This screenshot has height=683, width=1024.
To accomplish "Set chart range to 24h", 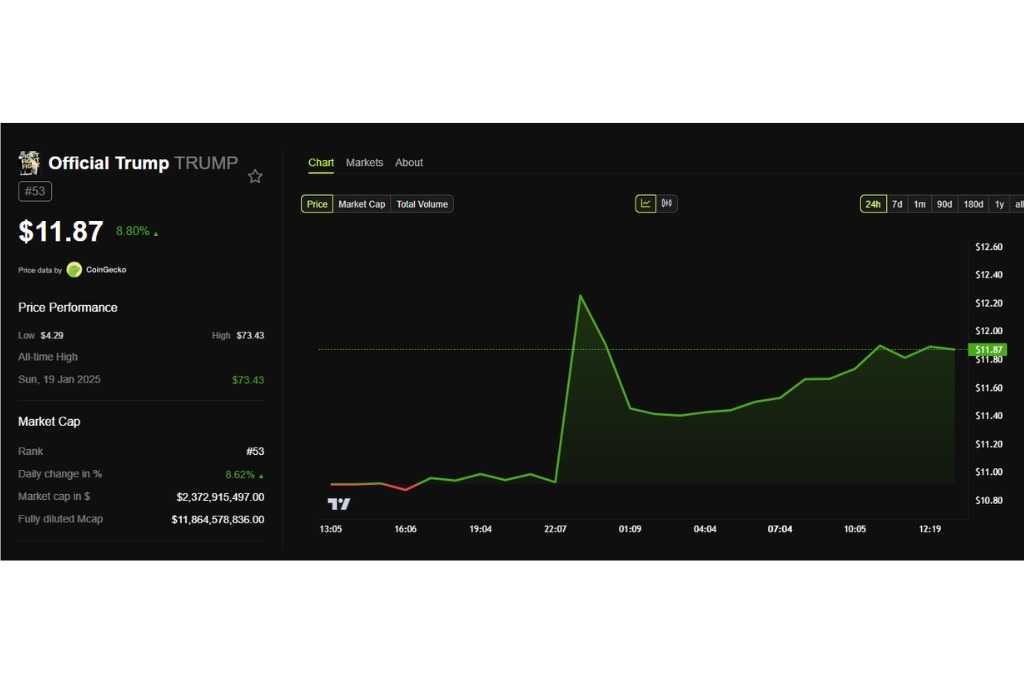I will [873, 204].
